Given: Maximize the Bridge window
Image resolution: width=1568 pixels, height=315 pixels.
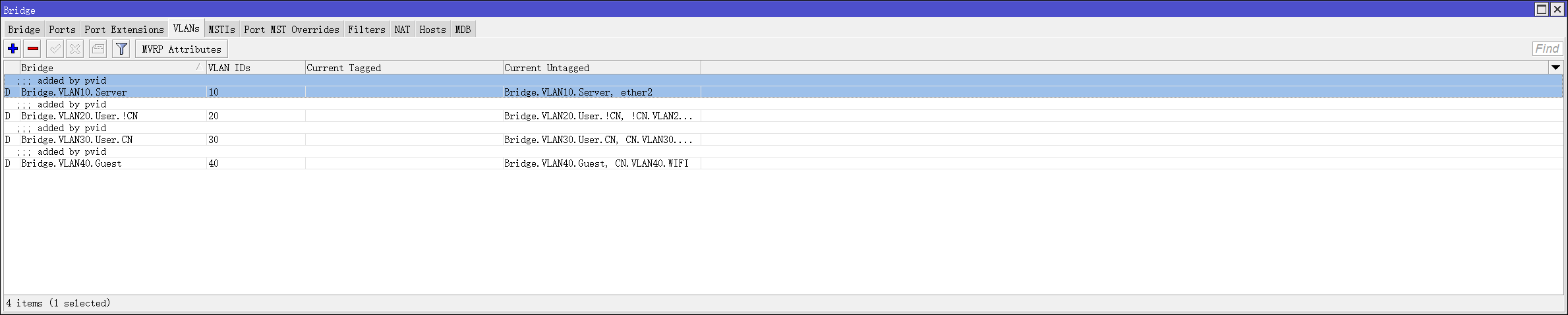Looking at the screenshot, I should pos(1542,9).
